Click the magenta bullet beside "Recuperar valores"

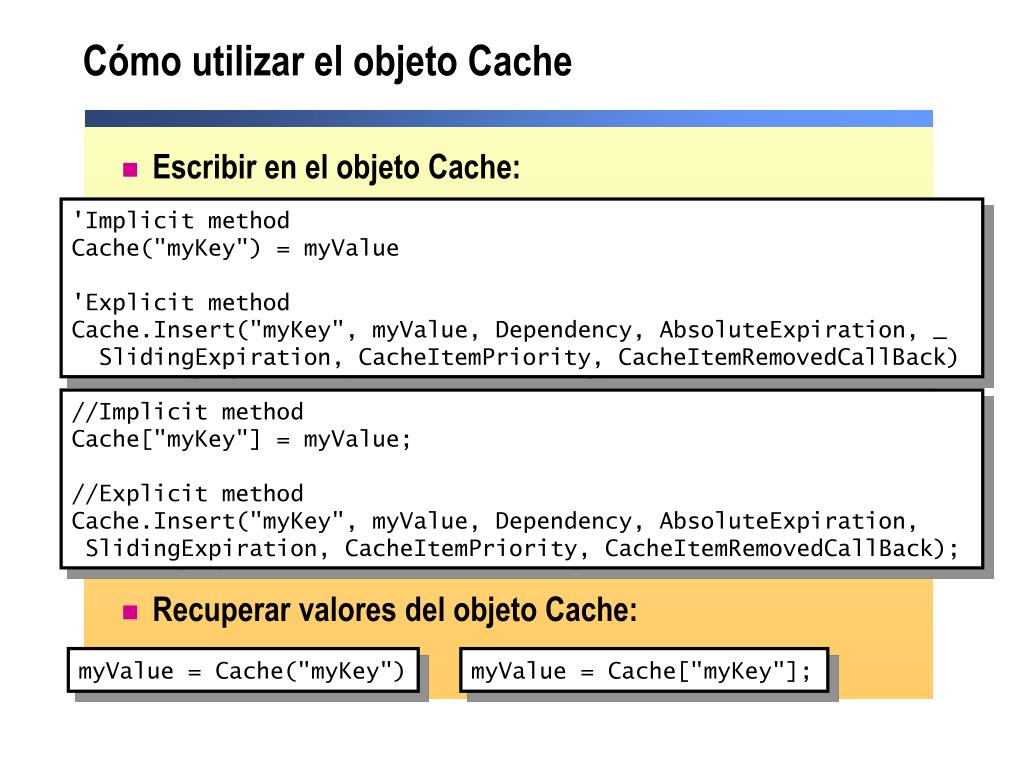click(130, 612)
